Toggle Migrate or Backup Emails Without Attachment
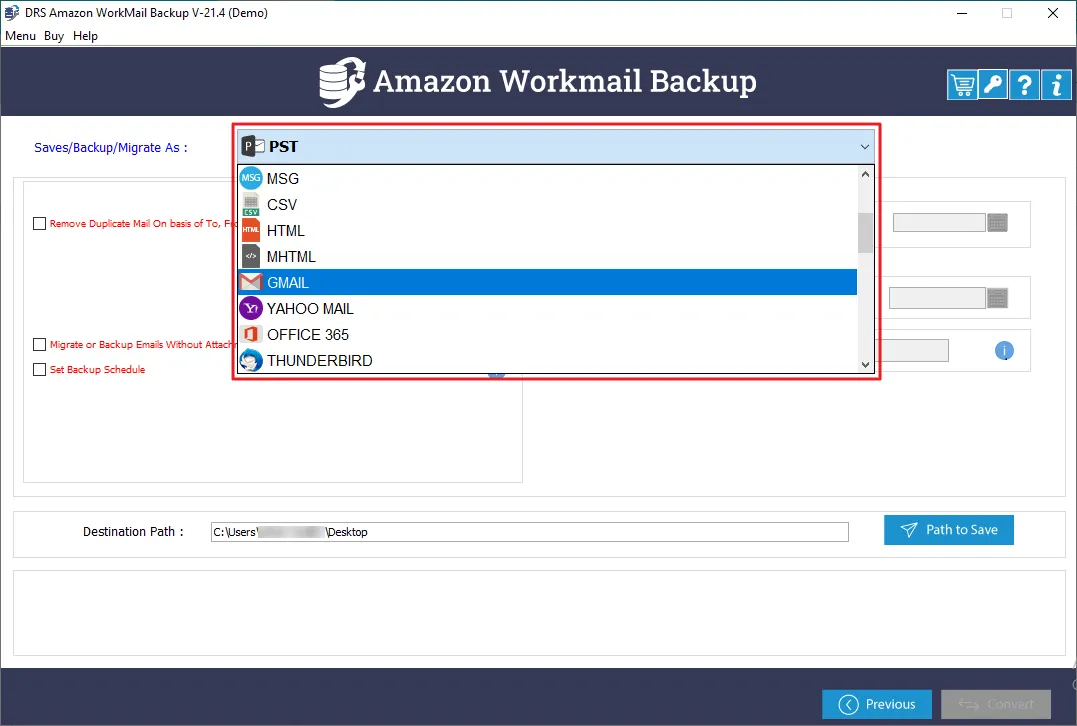The width and height of the screenshot is (1077, 726). pyautogui.click(x=39, y=344)
